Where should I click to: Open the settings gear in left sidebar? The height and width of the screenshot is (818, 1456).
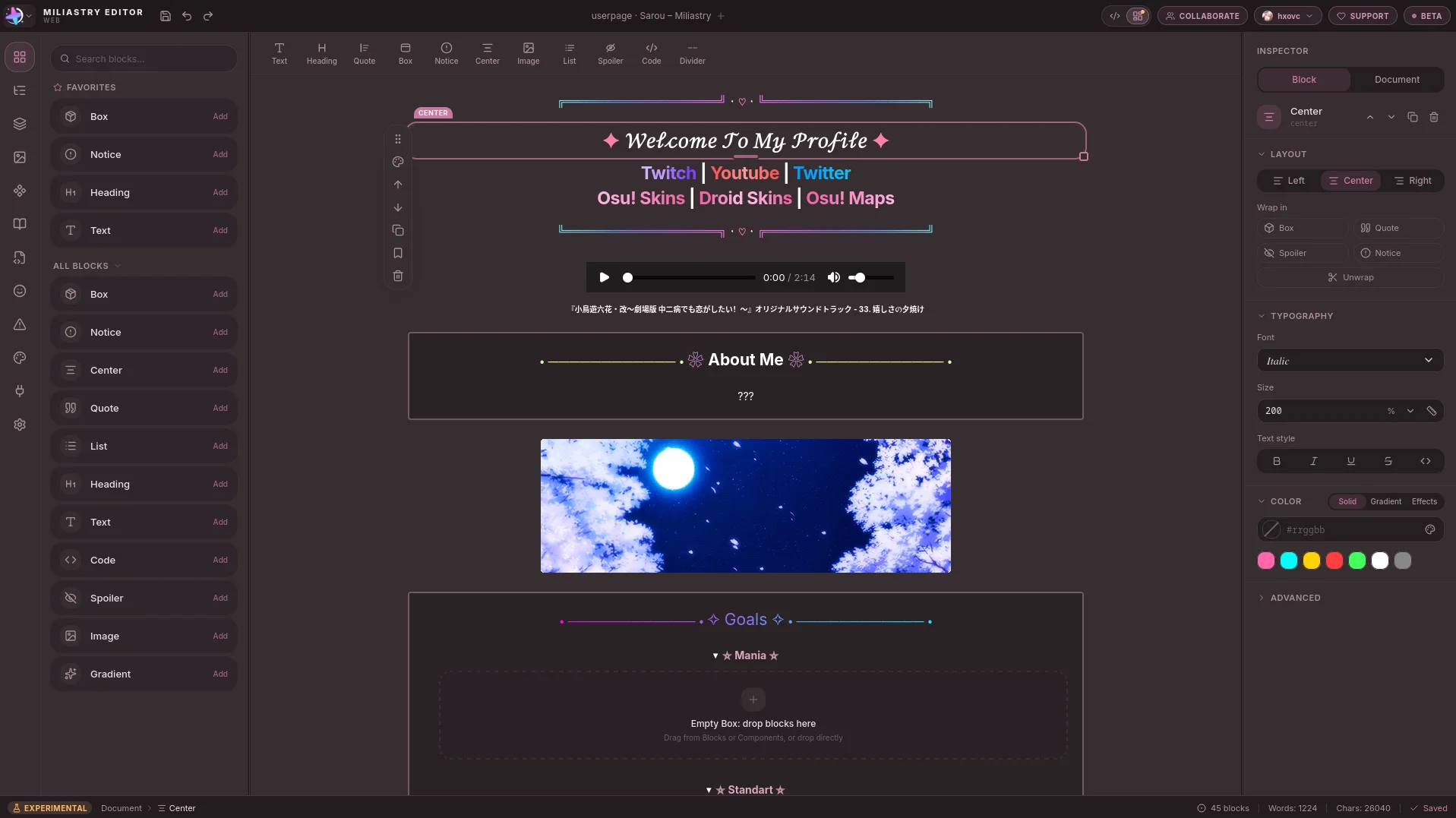pos(20,425)
